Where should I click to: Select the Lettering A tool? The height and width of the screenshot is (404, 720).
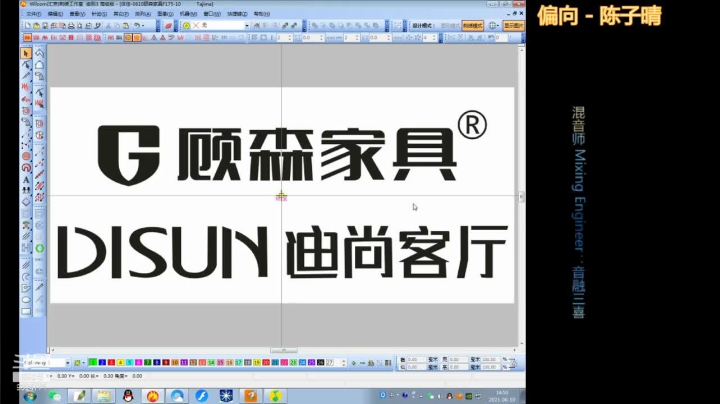pyautogui.click(x=26, y=180)
